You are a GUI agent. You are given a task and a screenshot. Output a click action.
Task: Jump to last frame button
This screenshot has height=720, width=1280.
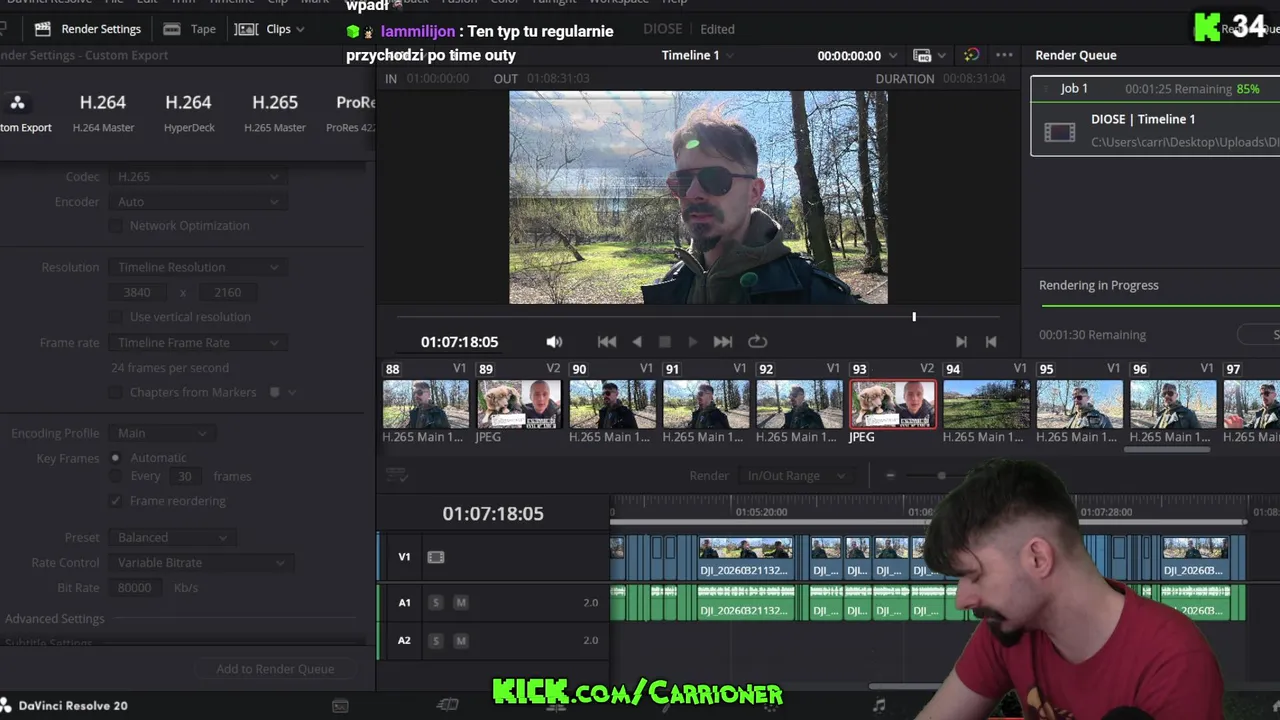[723, 342]
